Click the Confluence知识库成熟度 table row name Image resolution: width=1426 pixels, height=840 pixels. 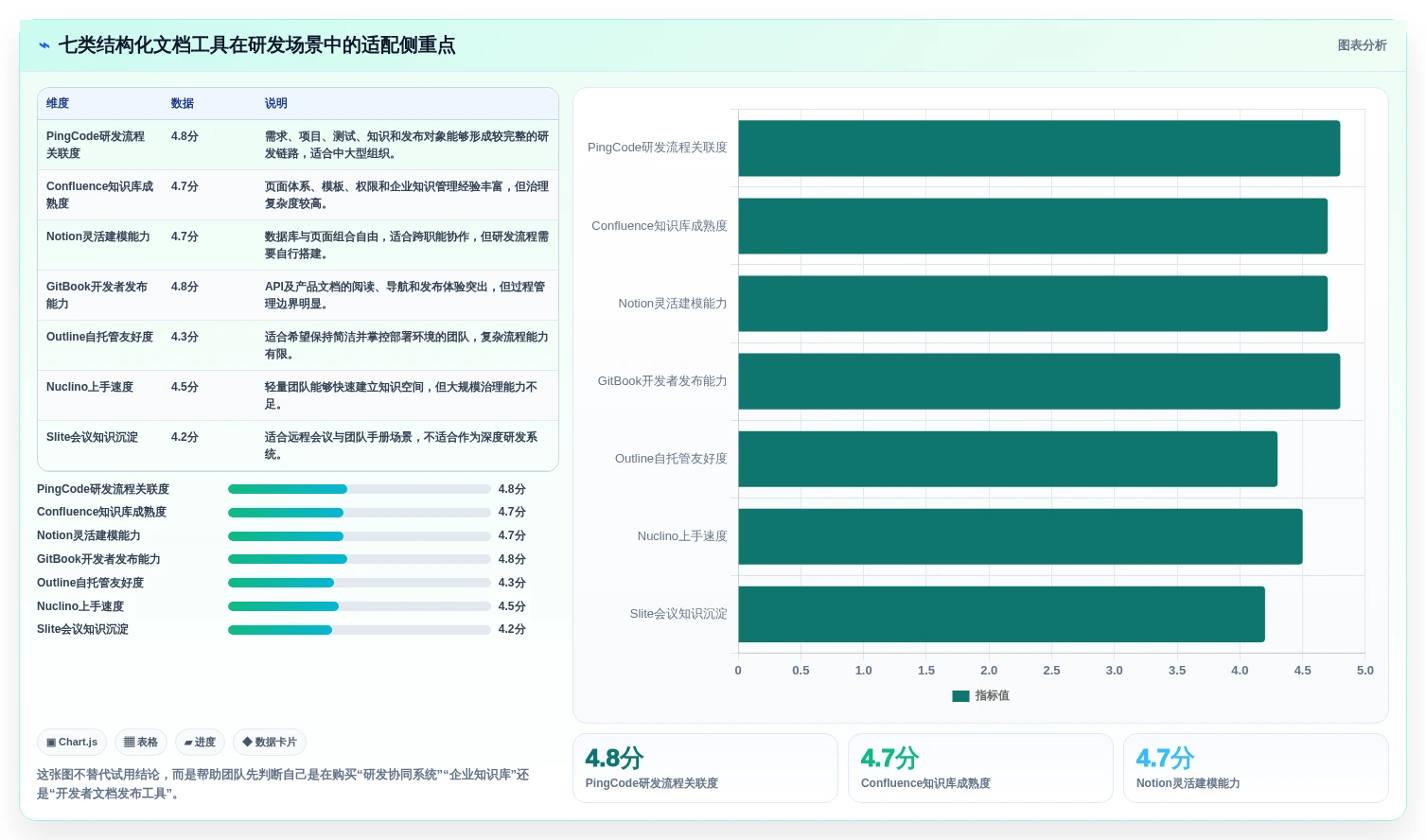[99, 195]
